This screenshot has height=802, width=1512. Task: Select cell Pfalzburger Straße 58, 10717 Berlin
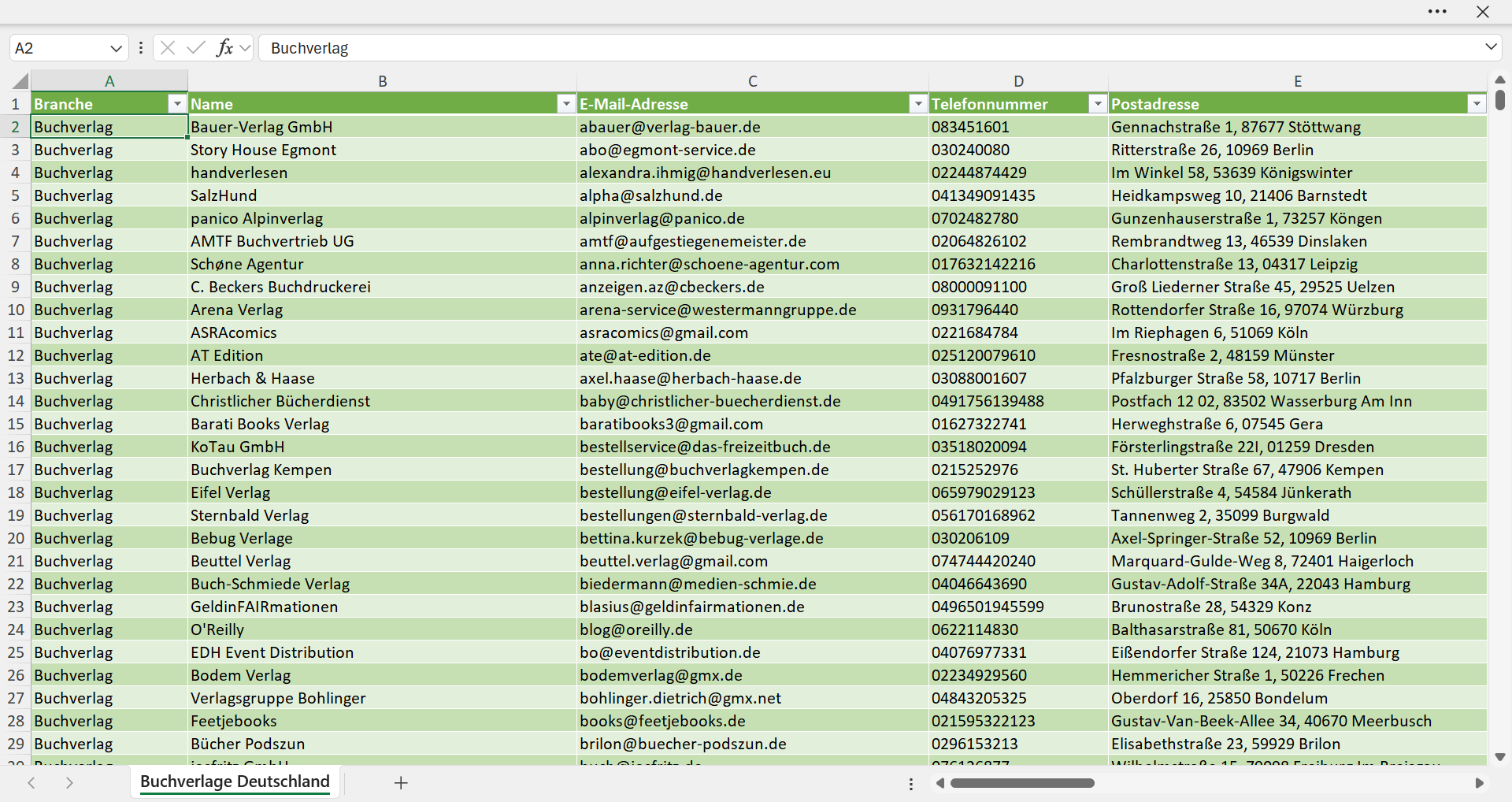point(1298,378)
